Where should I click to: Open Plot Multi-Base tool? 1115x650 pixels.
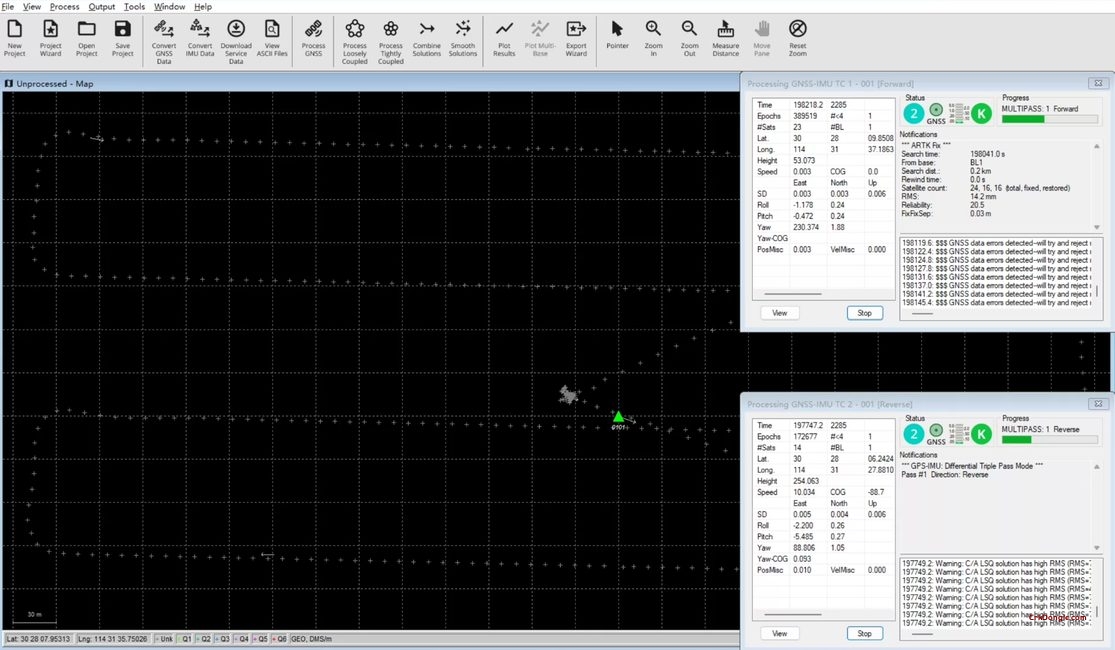click(x=540, y=38)
